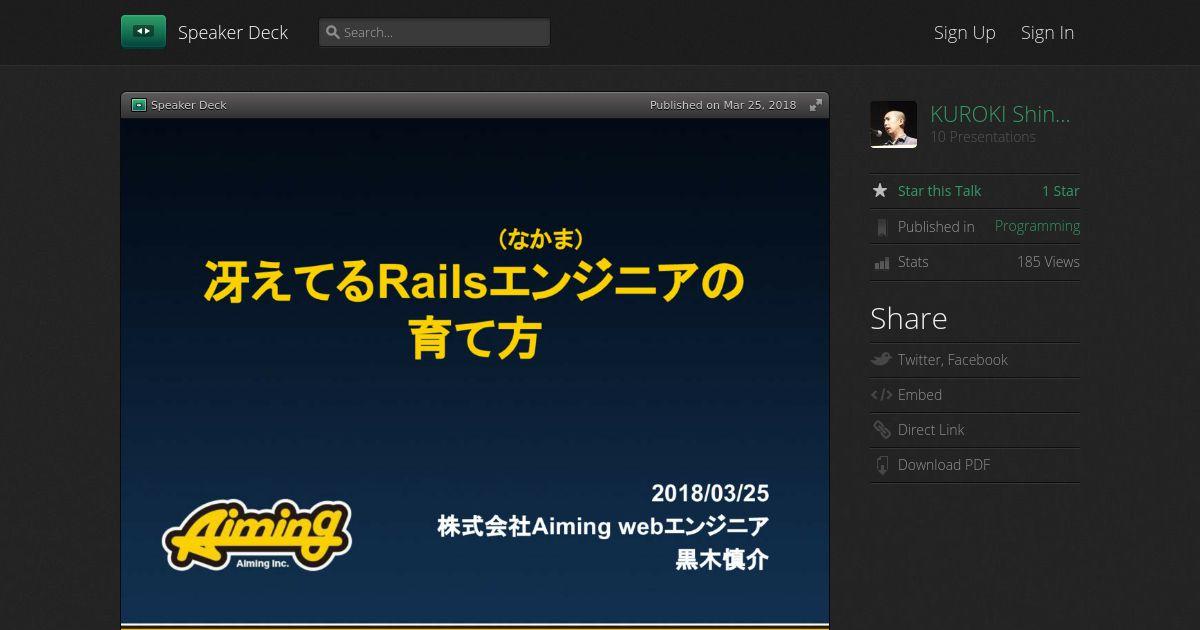Open KUROKI Shin... author avatar
1200x630 pixels.
point(893,125)
